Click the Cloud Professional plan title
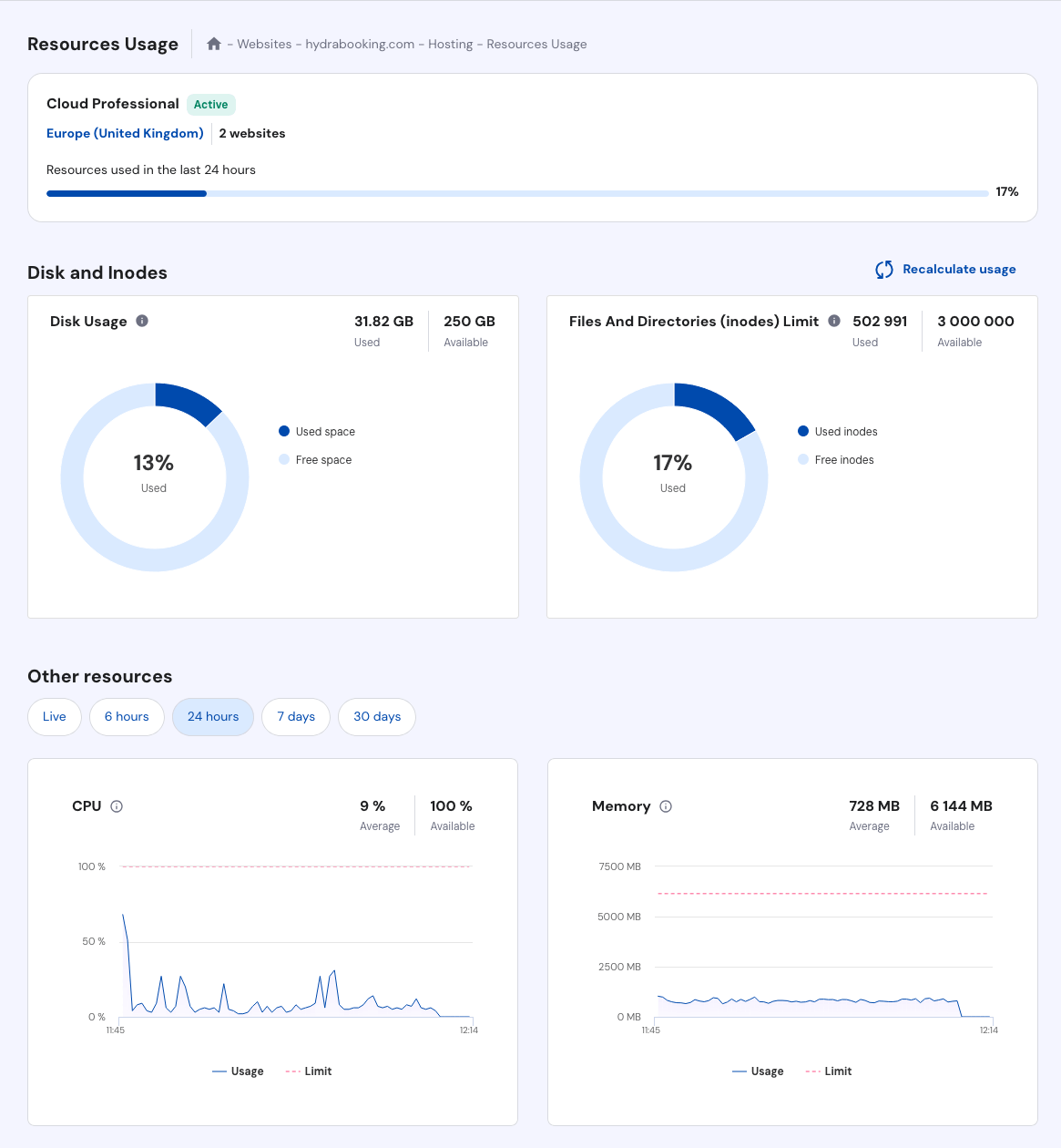This screenshot has height=1148, width=1061. 113,104
